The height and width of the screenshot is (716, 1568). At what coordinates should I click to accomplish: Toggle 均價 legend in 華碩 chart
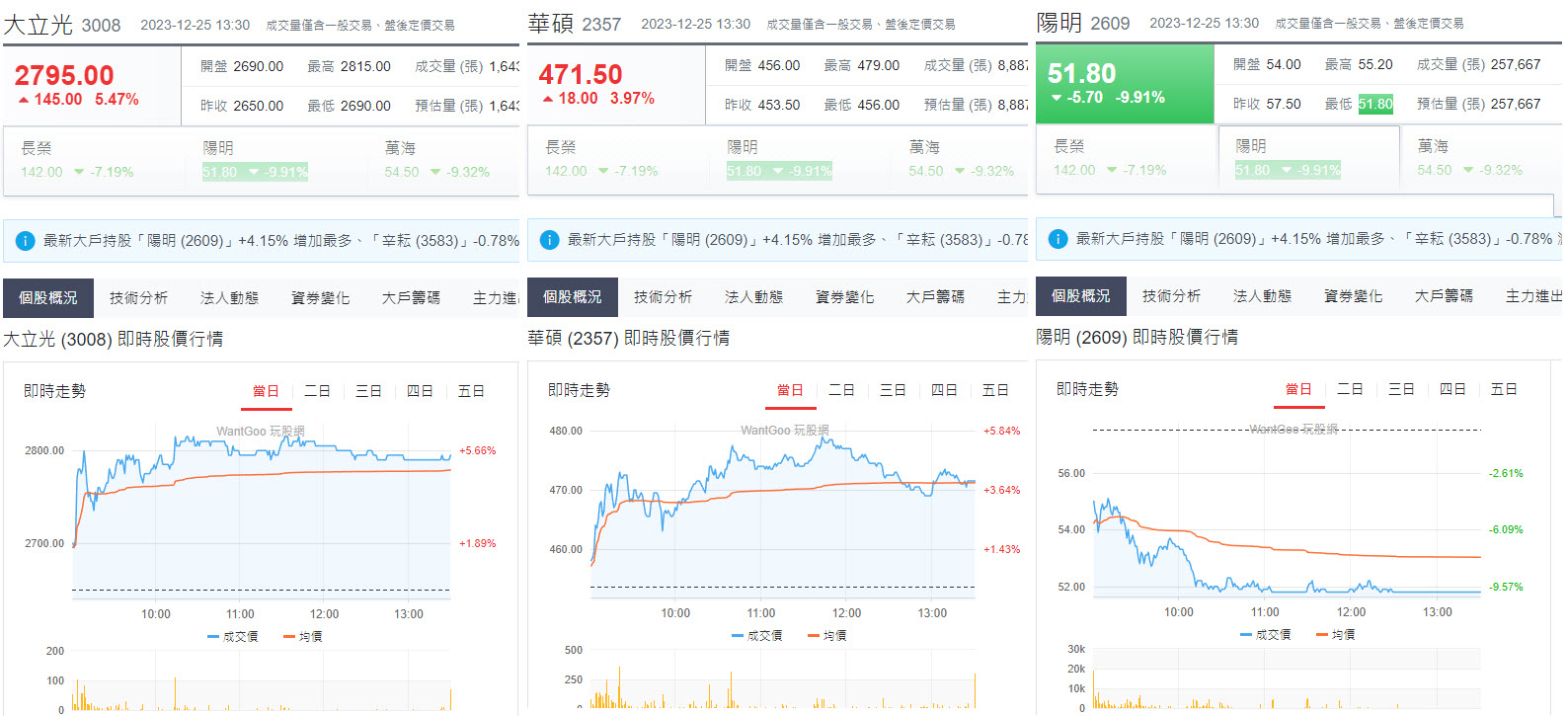(827, 636)
